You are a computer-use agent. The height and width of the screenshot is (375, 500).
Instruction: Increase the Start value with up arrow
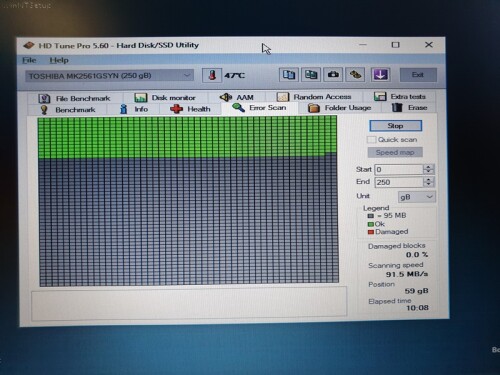[429, 167]
